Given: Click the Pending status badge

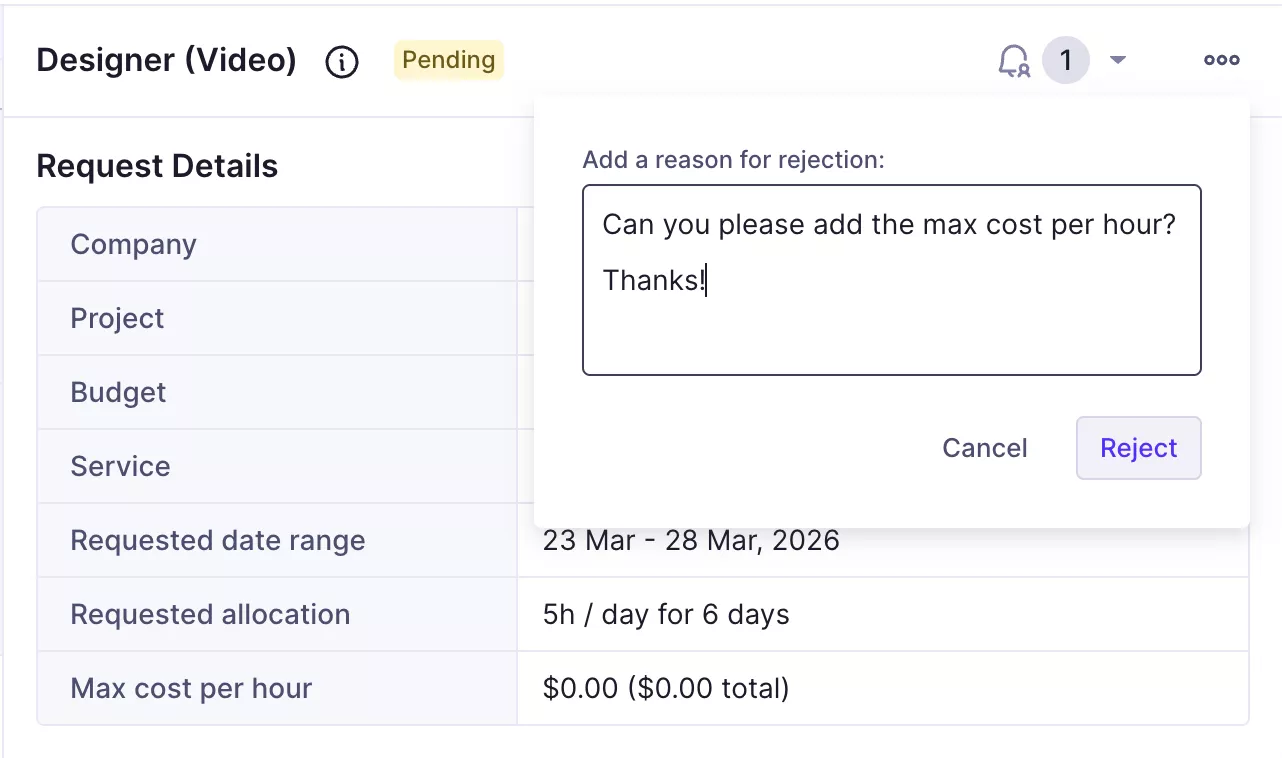Looking at the screenshot, I should (448, 60).
